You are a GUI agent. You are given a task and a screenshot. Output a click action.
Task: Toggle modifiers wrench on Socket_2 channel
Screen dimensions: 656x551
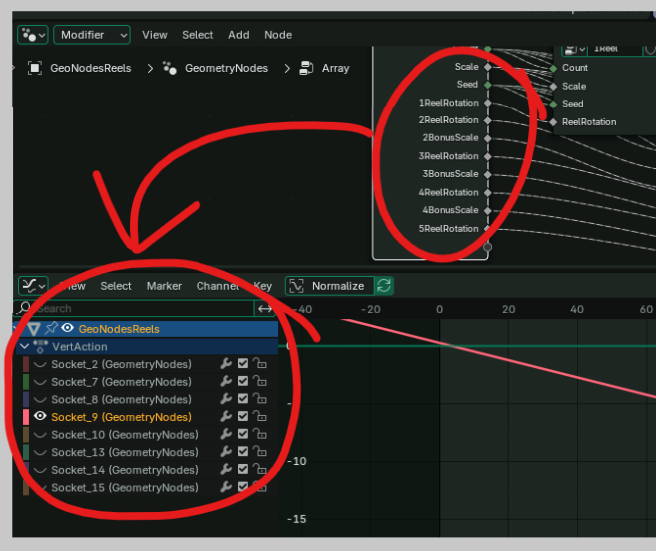[x=226, y=364]
